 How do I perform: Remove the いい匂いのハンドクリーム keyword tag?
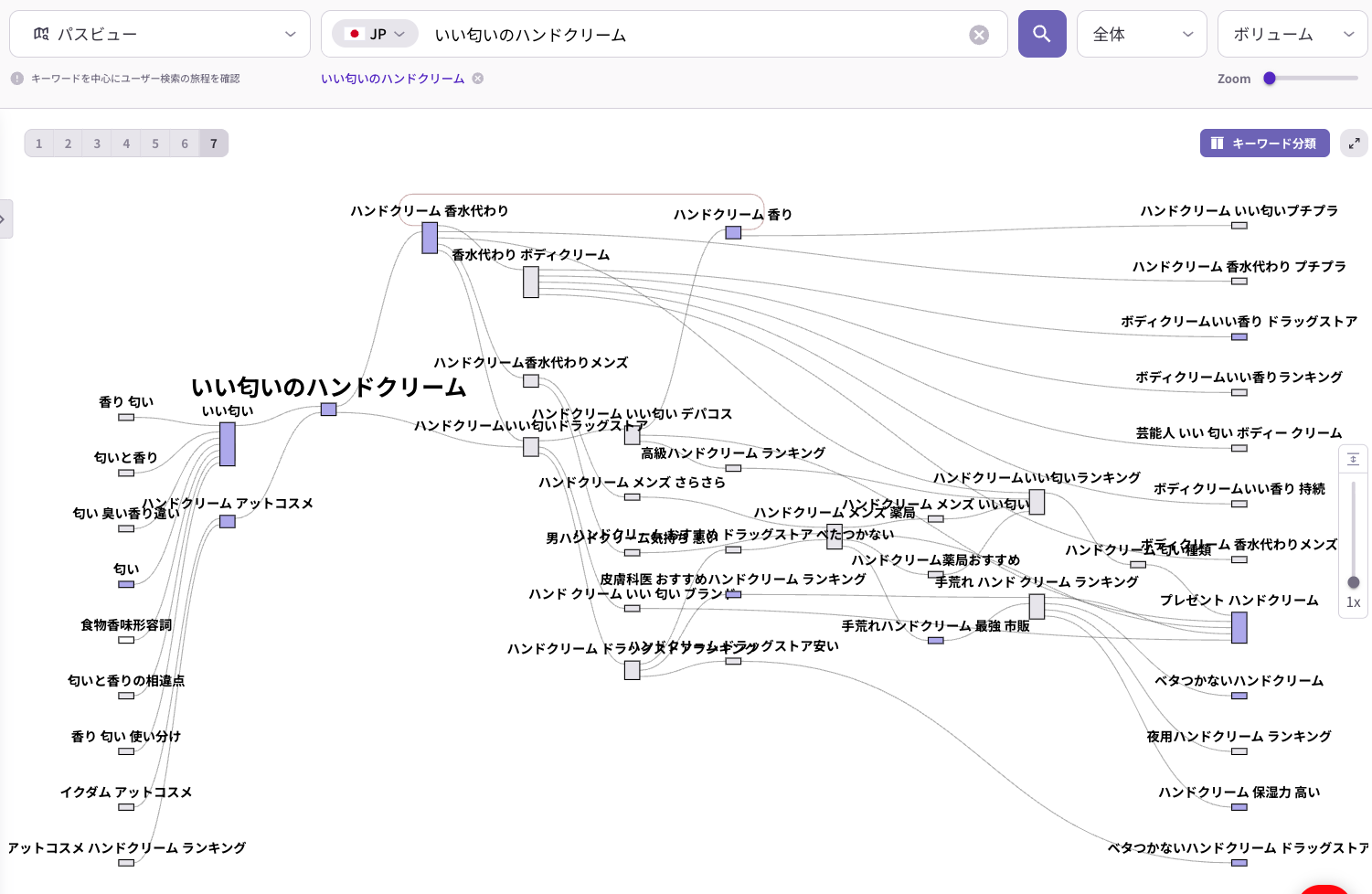[478, 79]
